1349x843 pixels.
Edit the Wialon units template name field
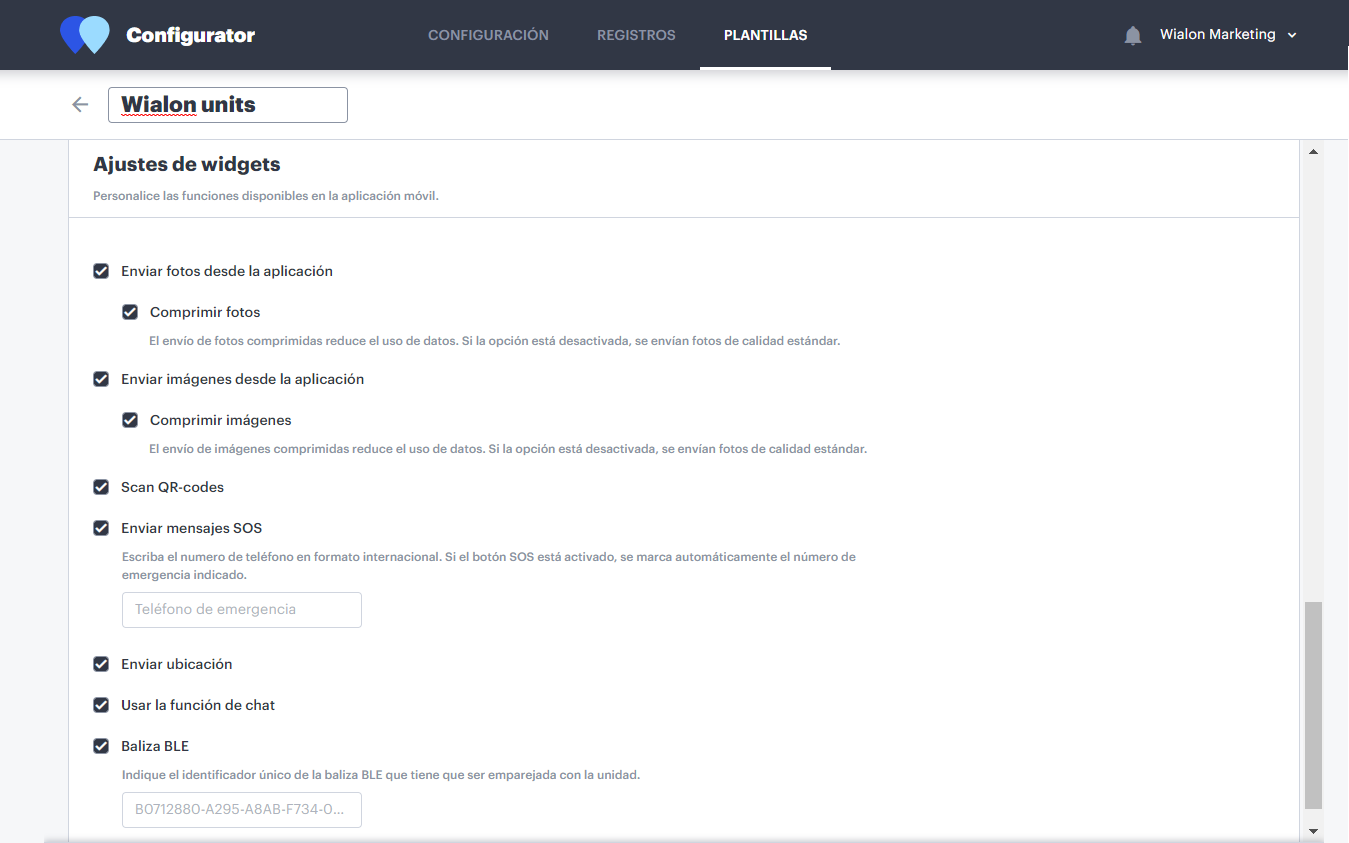[x=228, y=105]
